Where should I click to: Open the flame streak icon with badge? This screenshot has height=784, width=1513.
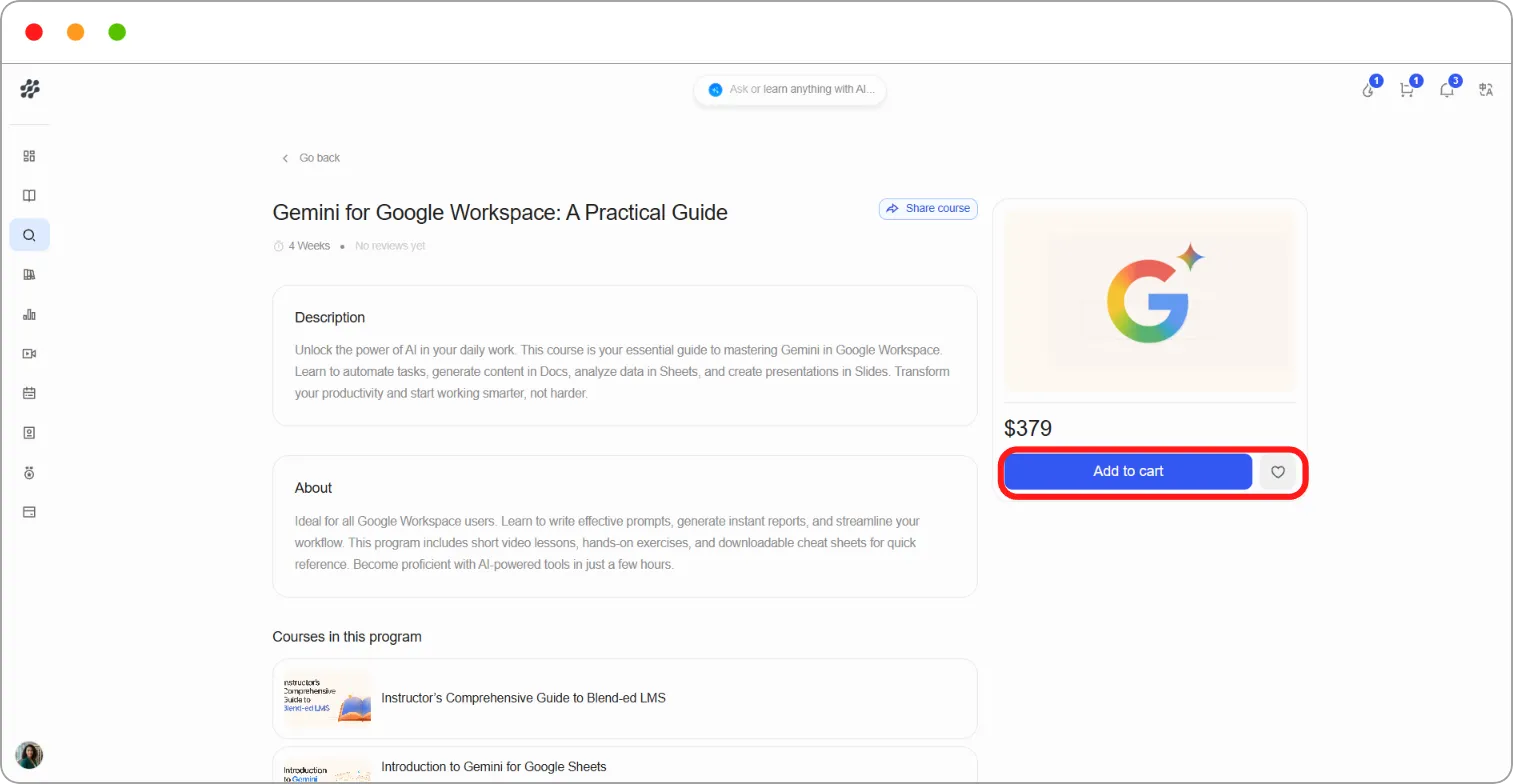click(x=1369, y=89)
